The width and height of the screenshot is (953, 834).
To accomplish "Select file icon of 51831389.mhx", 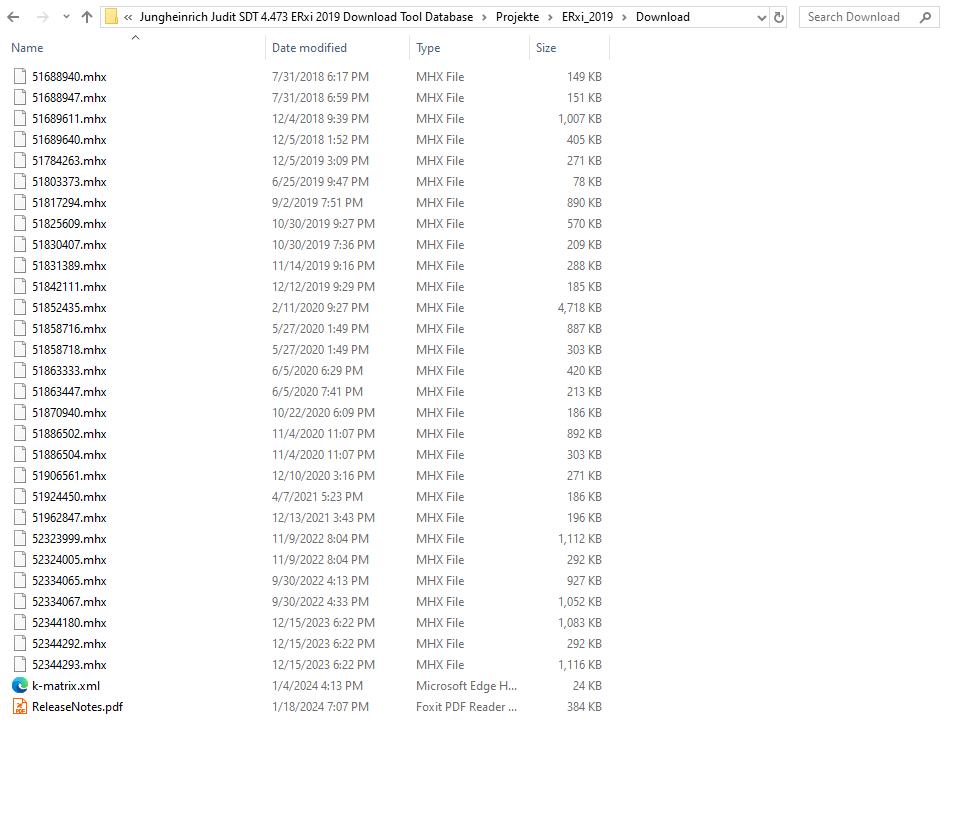I will click(20, 266).
